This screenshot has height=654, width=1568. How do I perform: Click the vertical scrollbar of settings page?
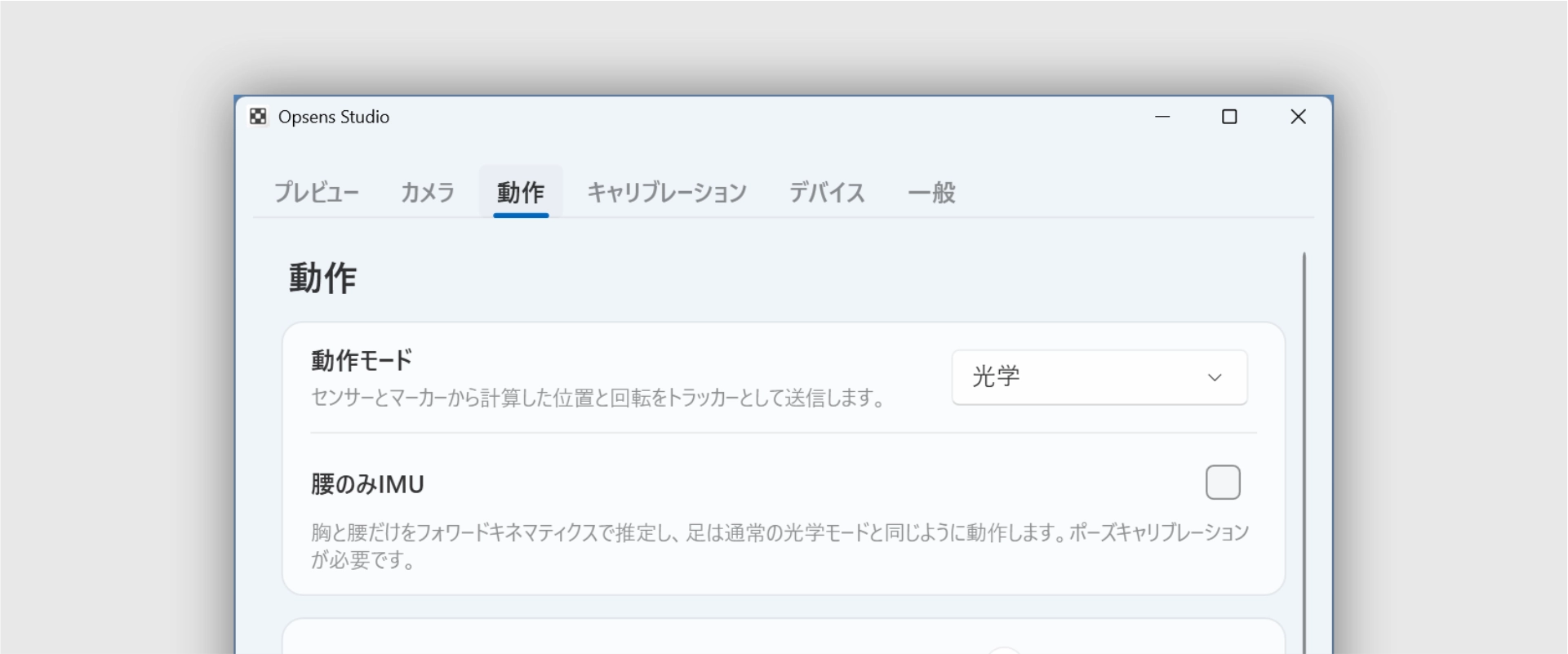[x=1304, y=453]
